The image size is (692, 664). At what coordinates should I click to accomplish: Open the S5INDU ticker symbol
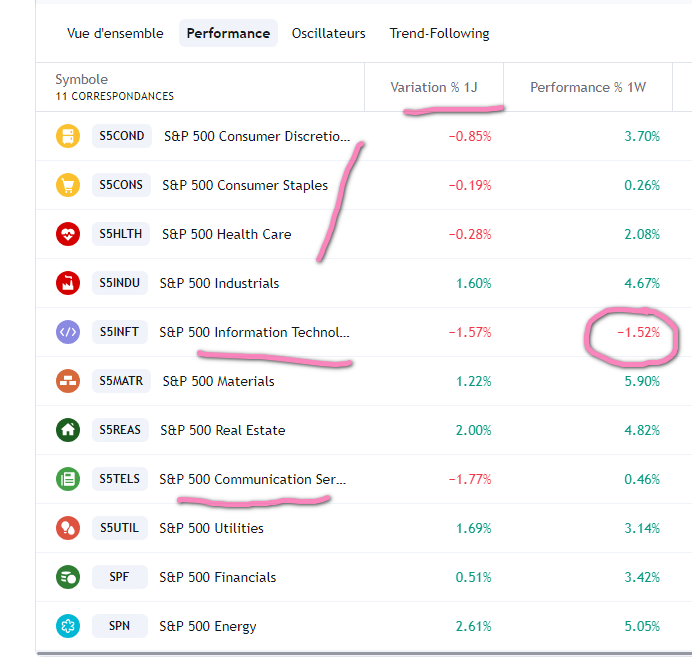coord(119,283)
